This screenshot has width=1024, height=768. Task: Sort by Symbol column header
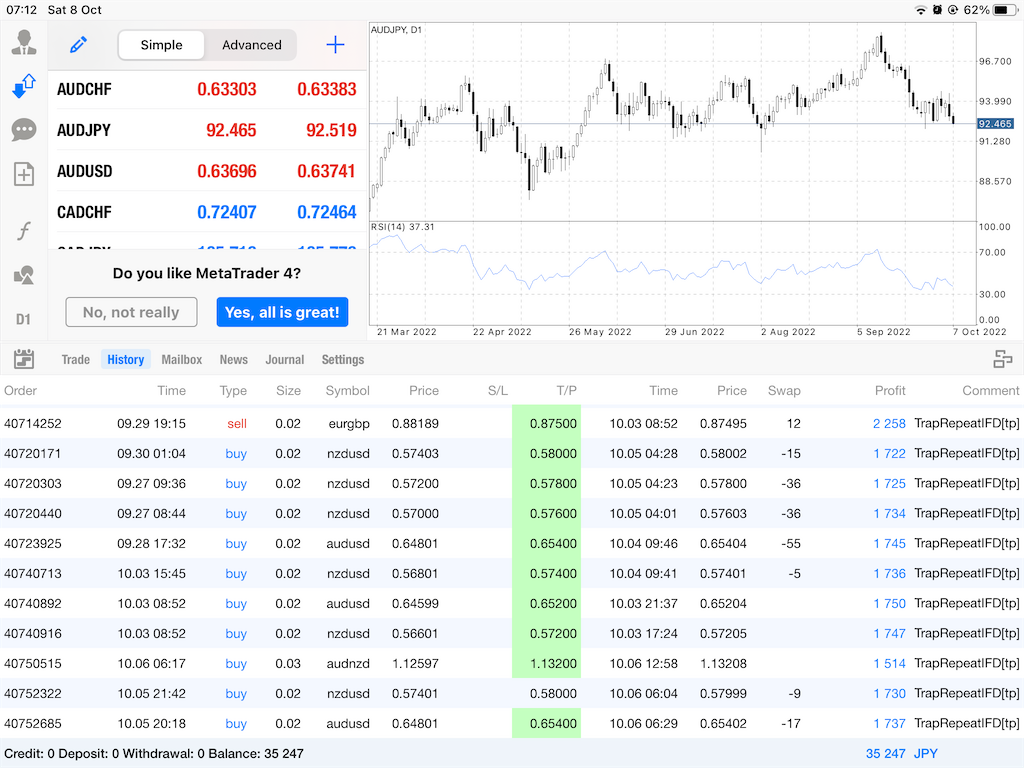(x=347, y=391)
